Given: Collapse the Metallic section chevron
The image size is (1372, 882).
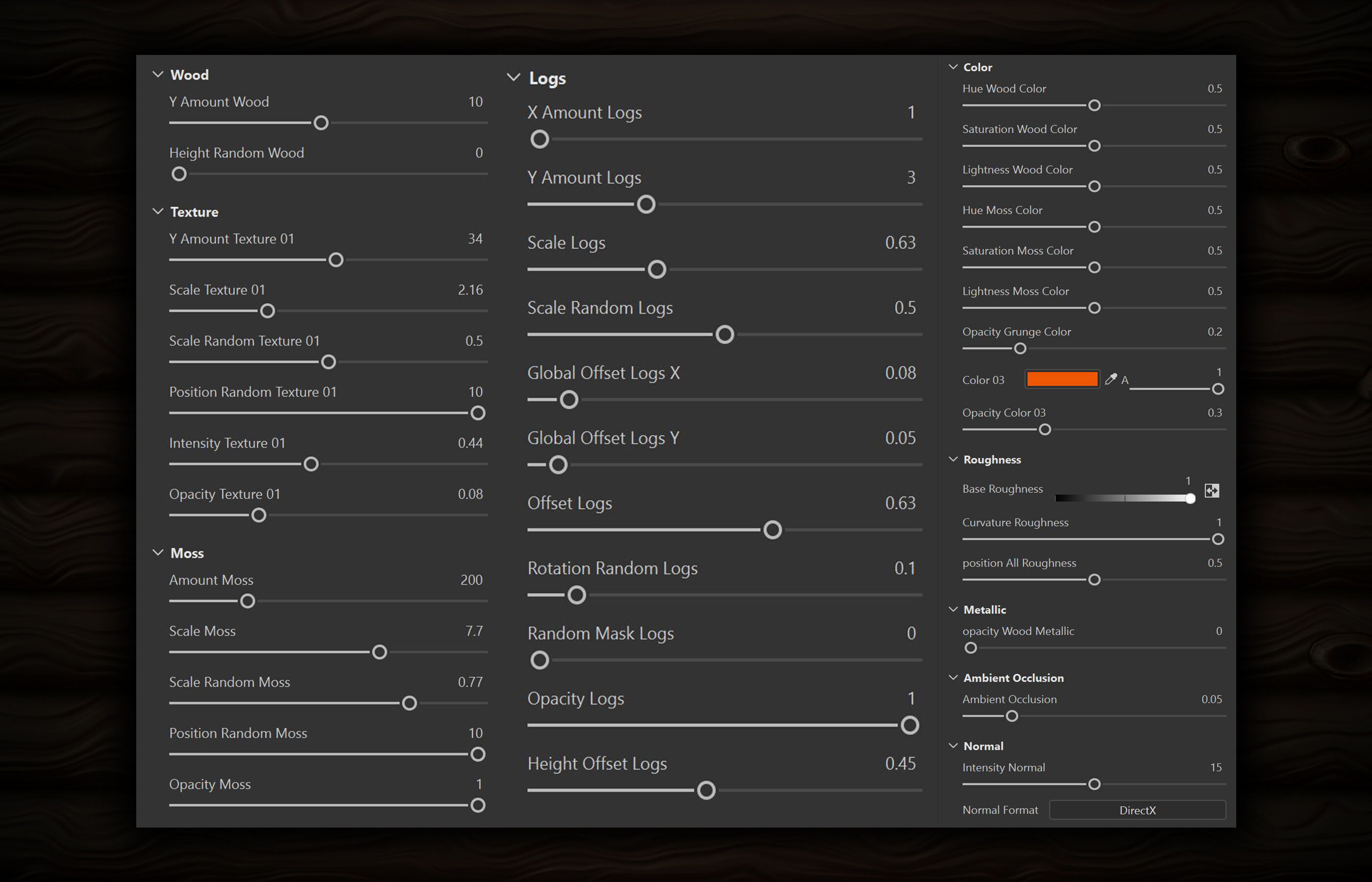Looking at the screenshot, I should tap(953, 610).
